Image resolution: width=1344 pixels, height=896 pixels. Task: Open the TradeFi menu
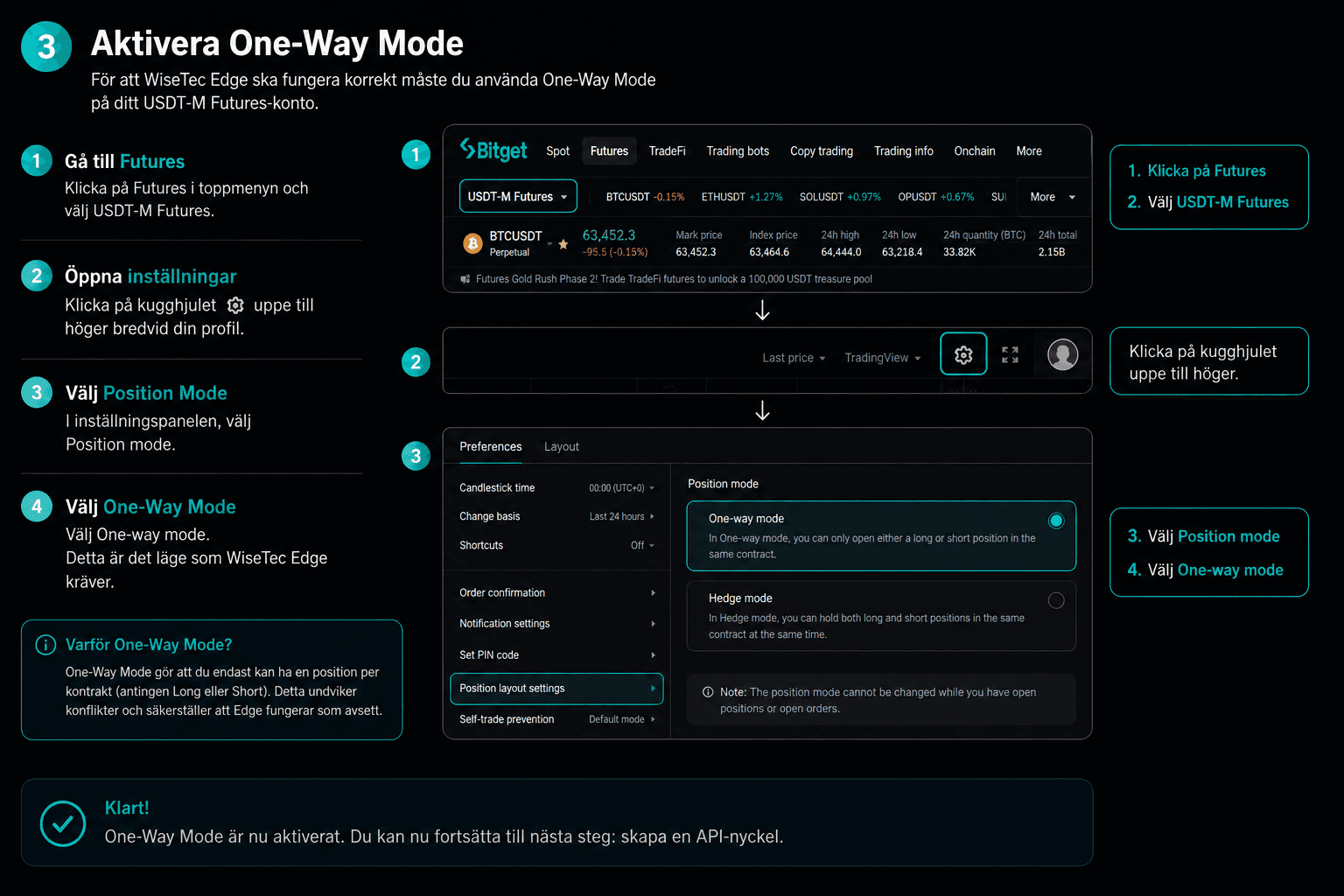click(667, 151)
